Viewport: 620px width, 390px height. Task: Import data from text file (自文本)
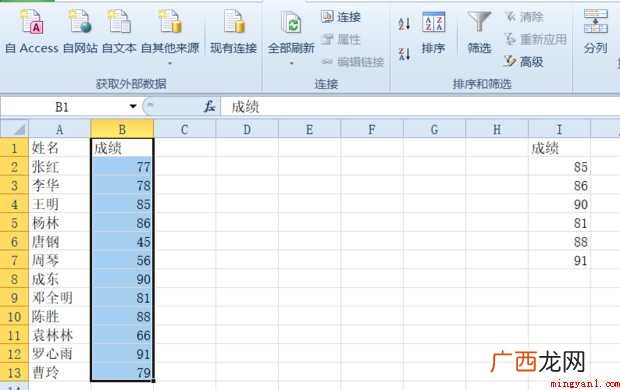(x=119, y=32)
